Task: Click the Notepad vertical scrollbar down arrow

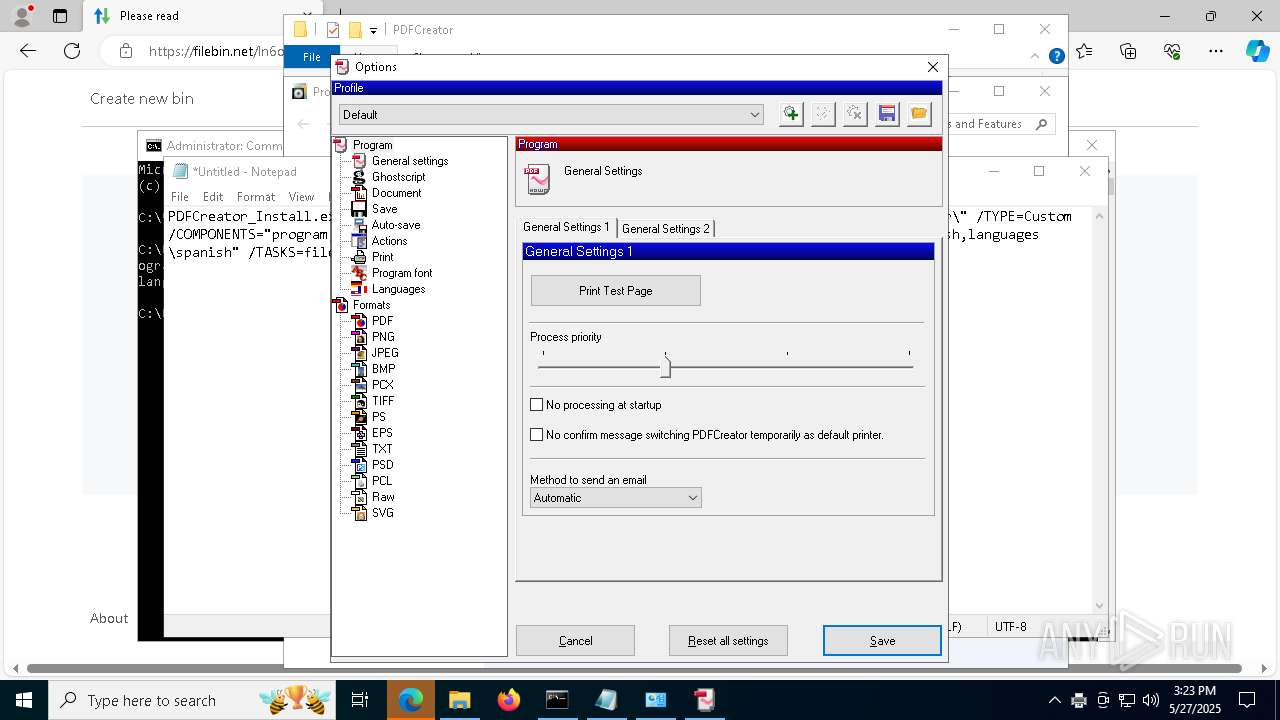Action: [1100, 605]
